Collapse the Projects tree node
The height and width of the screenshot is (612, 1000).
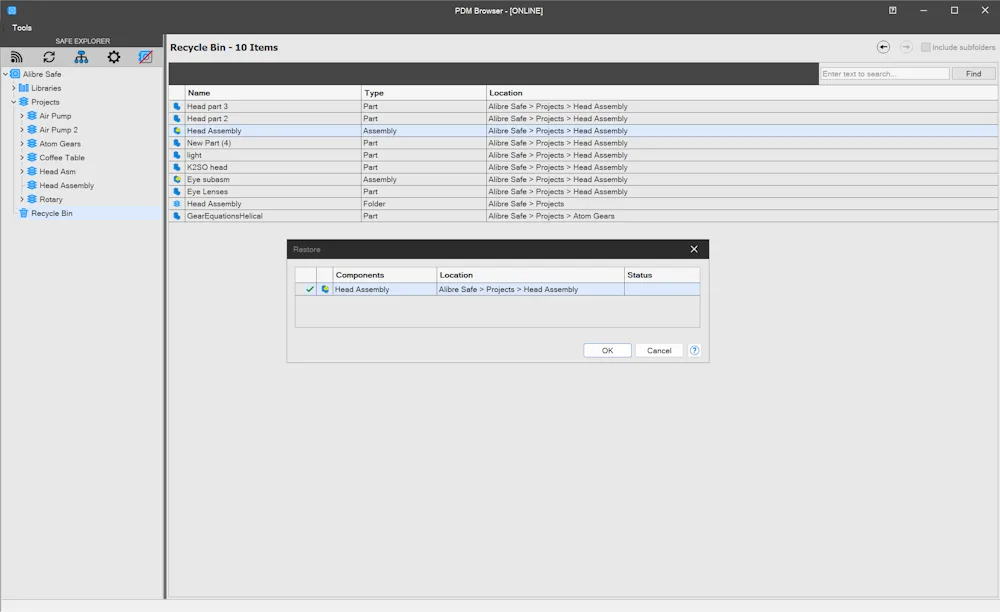coord(13,102)
